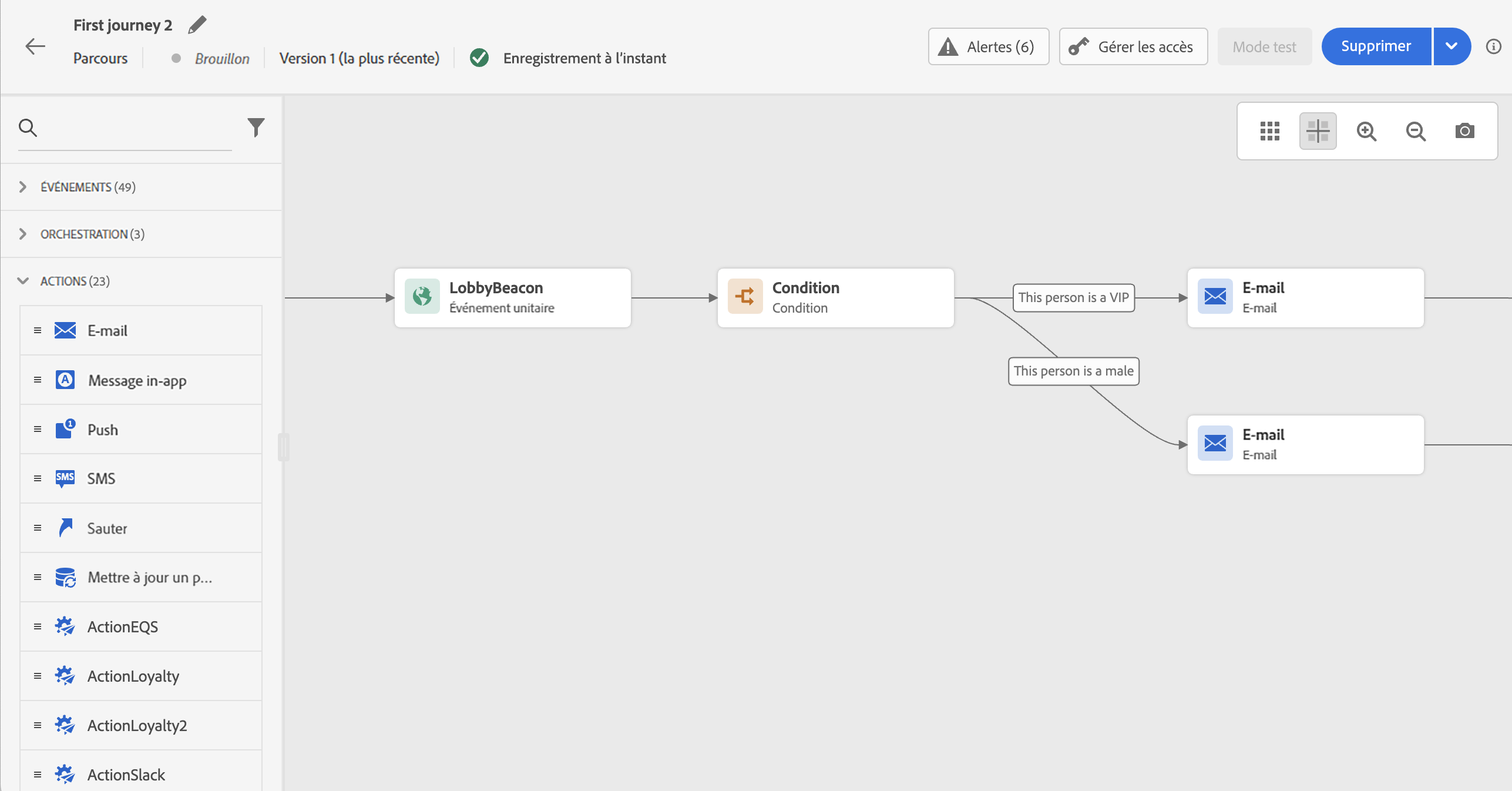Click the info icon beside Supprimer
Viewport: 1512px width, 791px height.
tap(1493, 46)
